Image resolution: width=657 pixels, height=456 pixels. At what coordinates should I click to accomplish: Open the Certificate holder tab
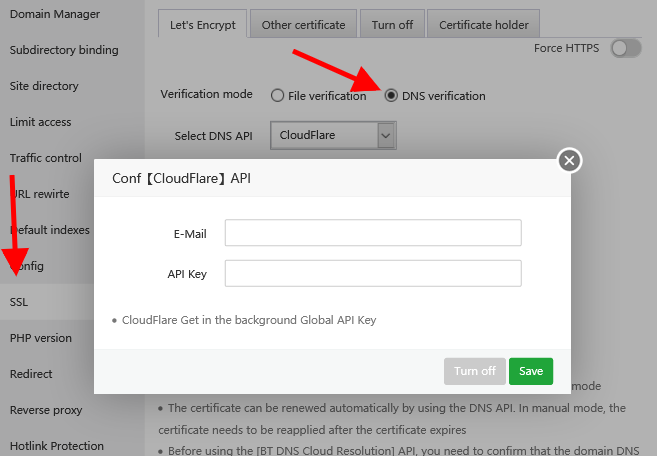[484, 24]
